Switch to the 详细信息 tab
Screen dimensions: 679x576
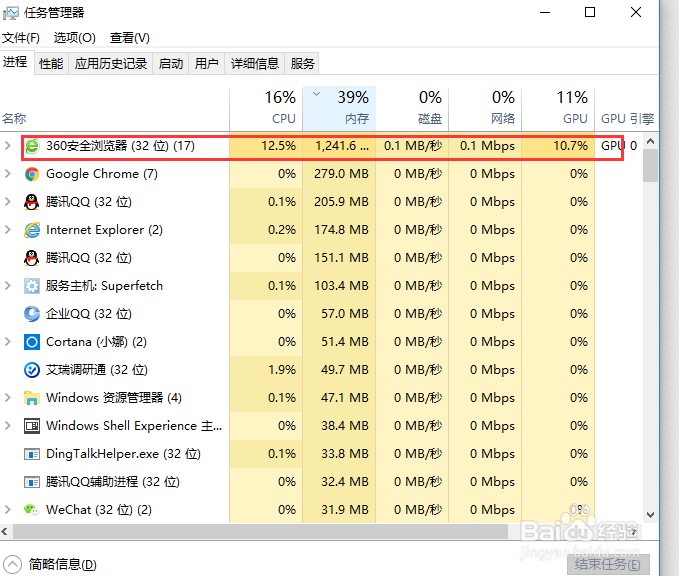[x=255, y=64]
